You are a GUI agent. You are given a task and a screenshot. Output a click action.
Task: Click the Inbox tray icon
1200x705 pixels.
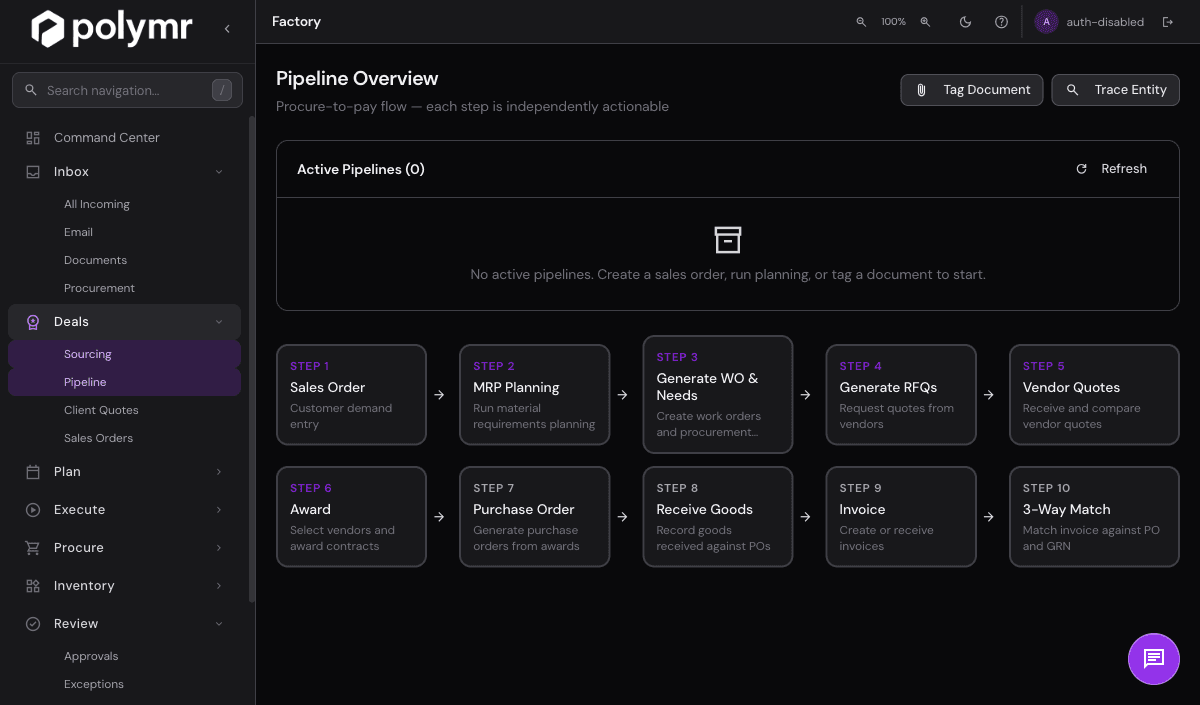(33, 172)
